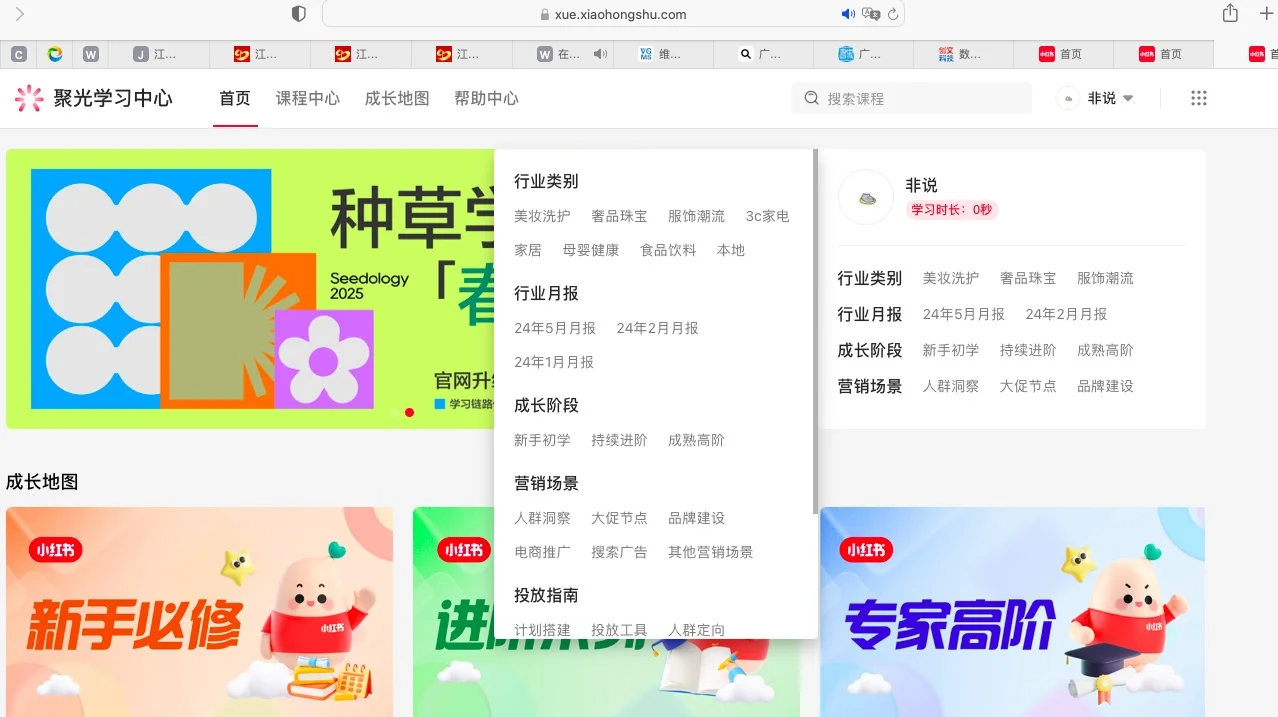
Task: Open the nine-dot apps grid icon
Action: pyautogui.click(x=1199, y=98)
